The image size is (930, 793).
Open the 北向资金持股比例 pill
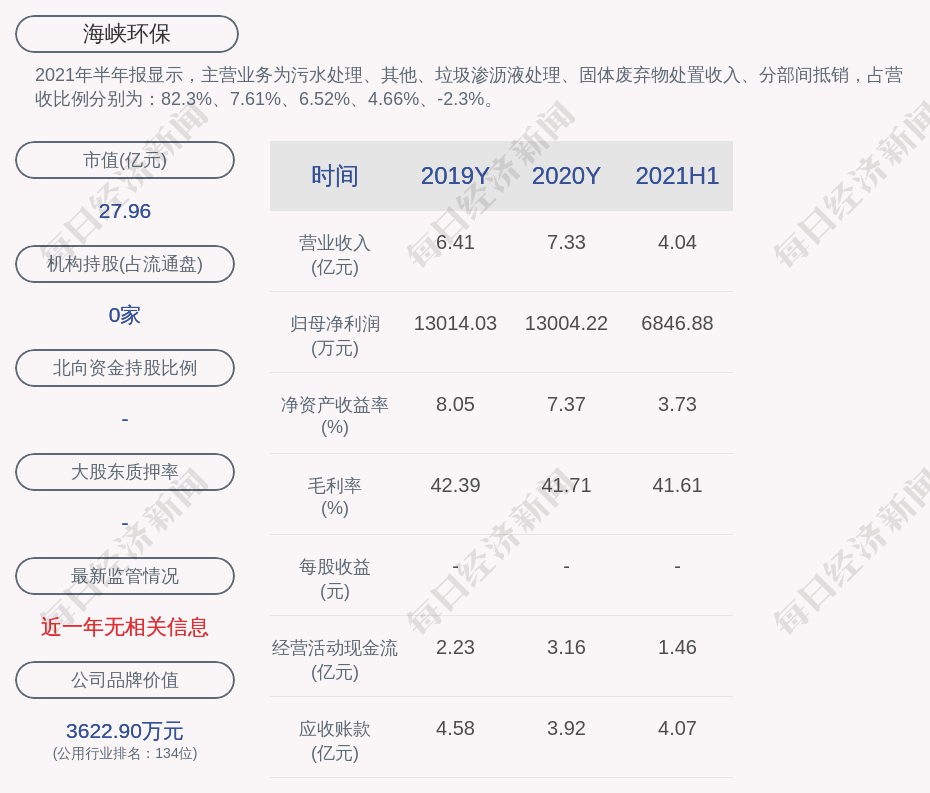[x=125, y=368]
